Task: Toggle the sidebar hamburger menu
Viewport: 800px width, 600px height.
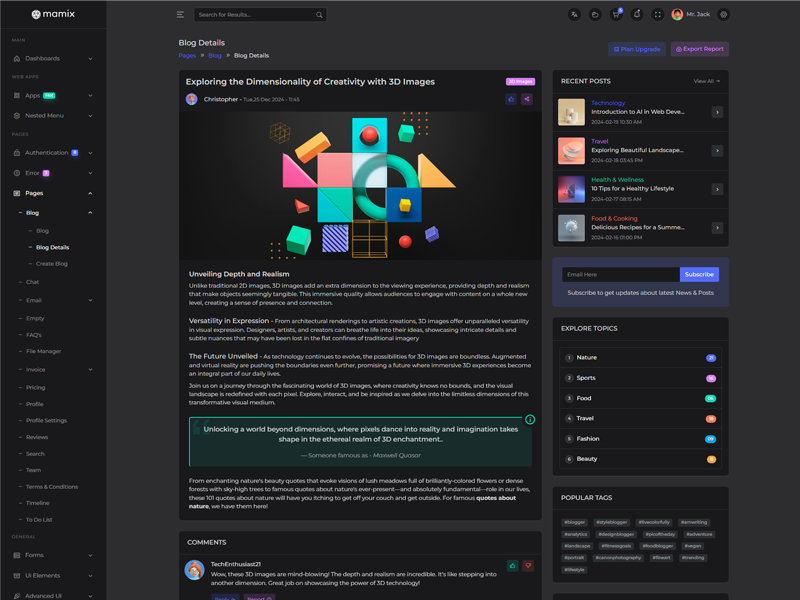Action: click(180, 15)
